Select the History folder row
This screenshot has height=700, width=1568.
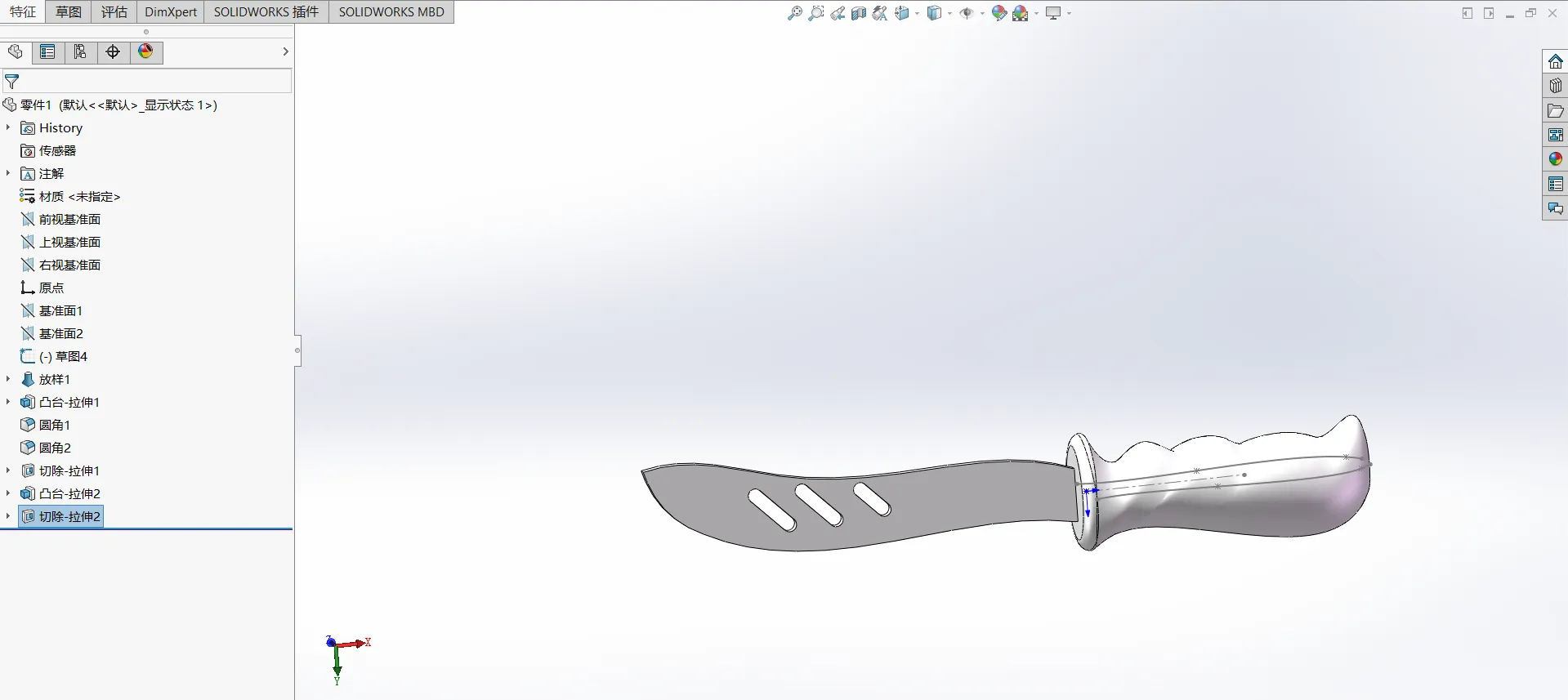[51, 127]
